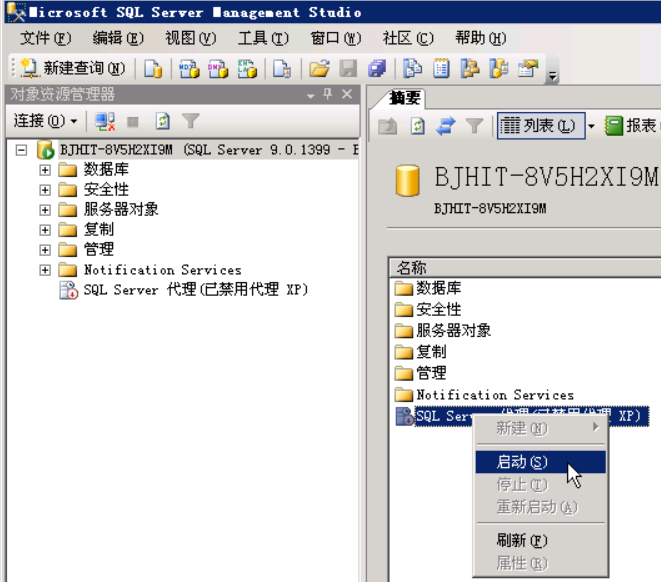Click the Open File folder icon

click(x=319, y=69)
